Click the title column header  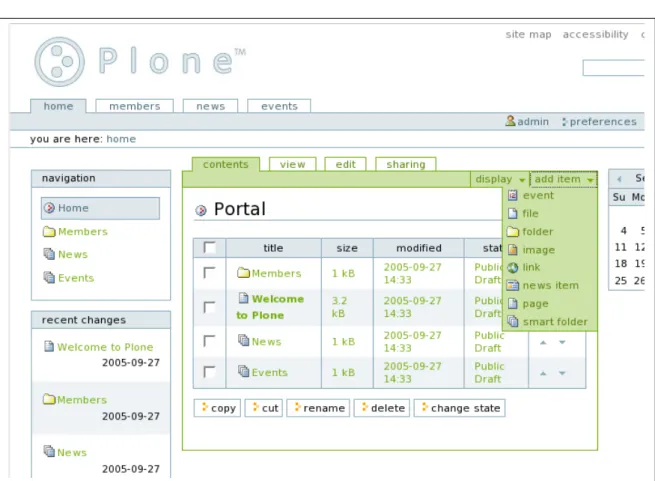point(273,248)
